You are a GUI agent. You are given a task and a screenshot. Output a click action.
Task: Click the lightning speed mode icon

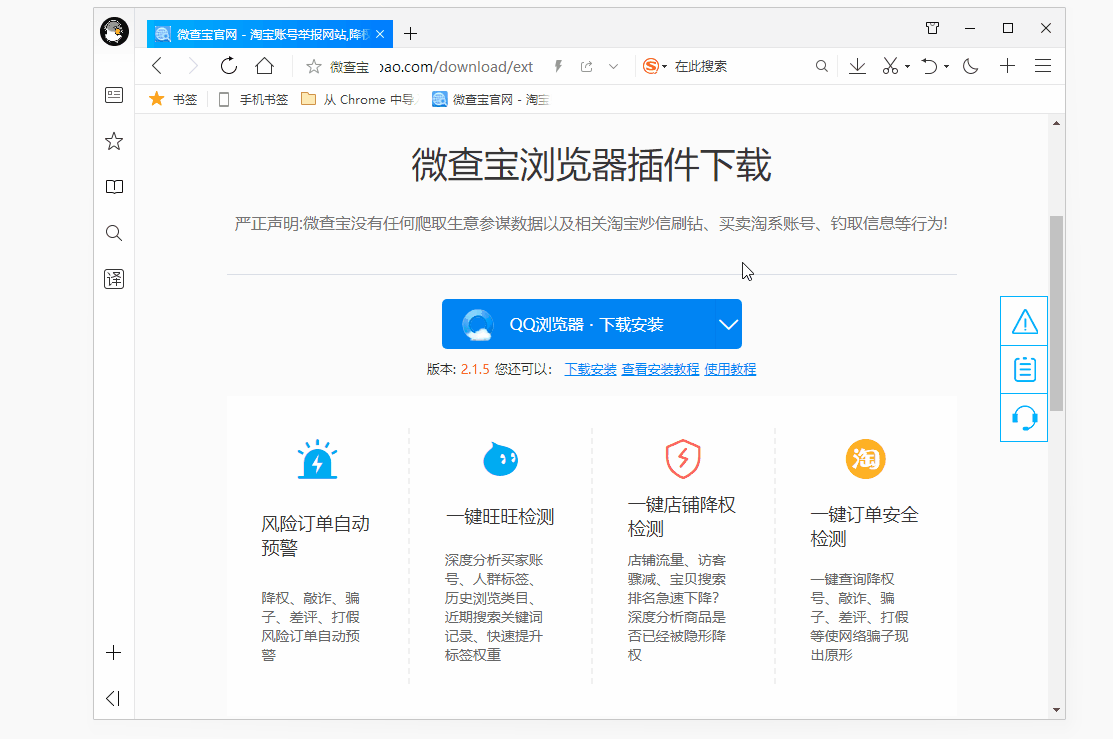pyautogui.click(x=559, y=66)
